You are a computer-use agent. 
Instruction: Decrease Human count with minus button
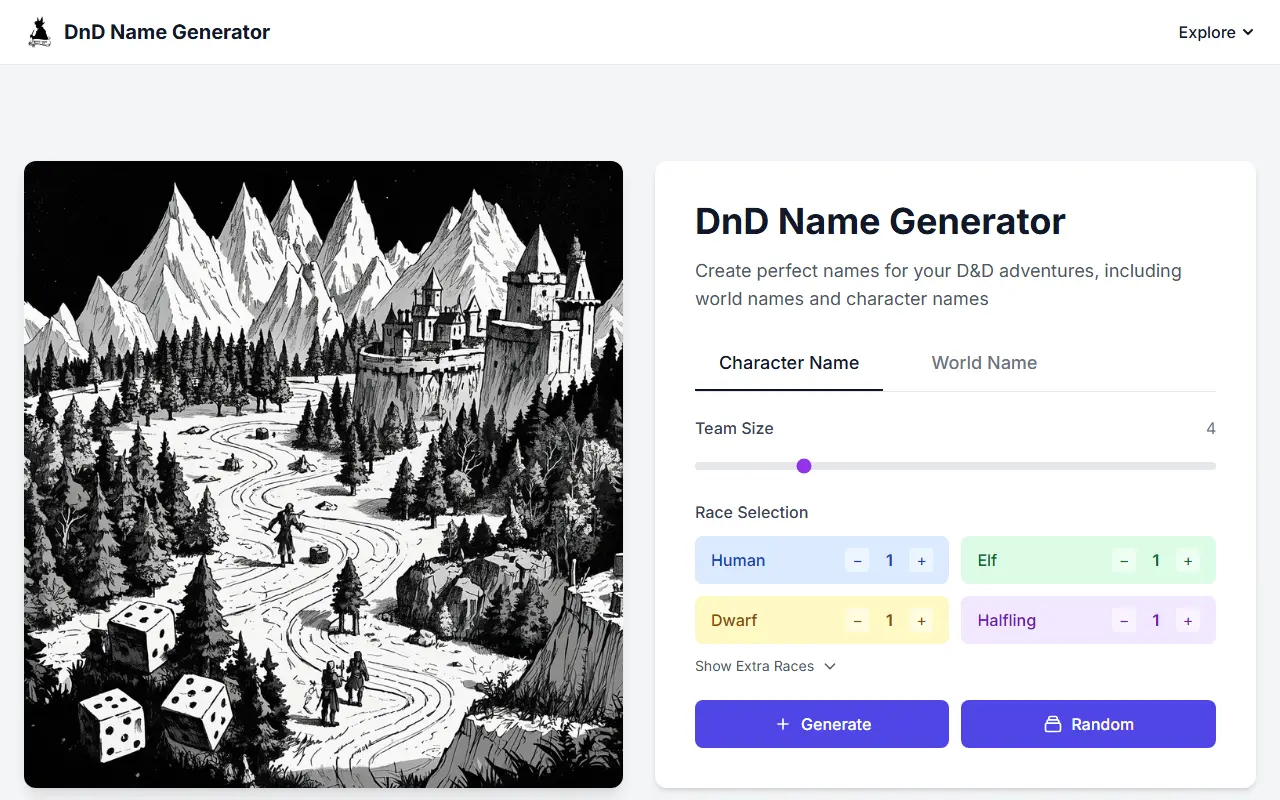pos(857,560)
